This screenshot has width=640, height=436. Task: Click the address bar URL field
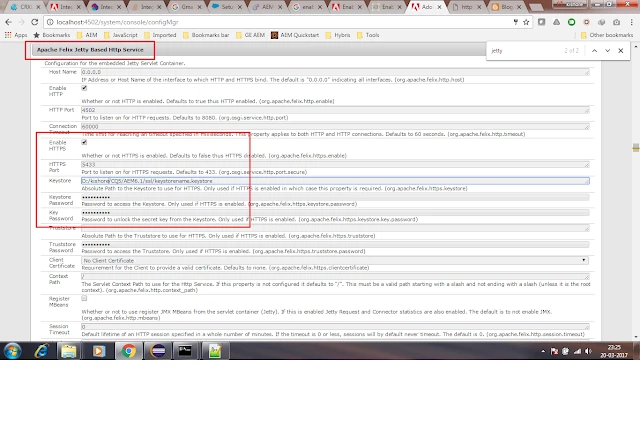tap(282, 22)
